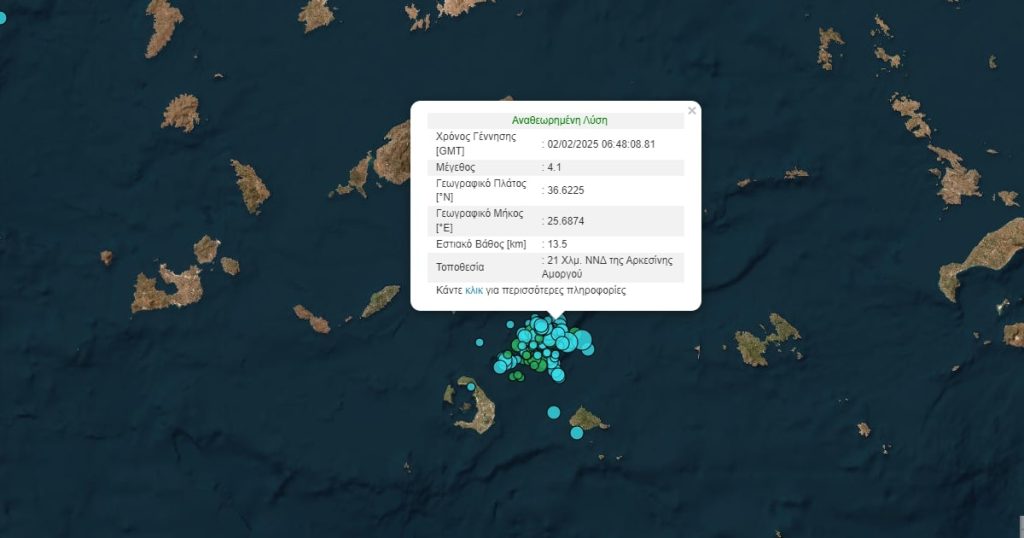
Task: Click the focal depth value 13.5
Action: 557,243
